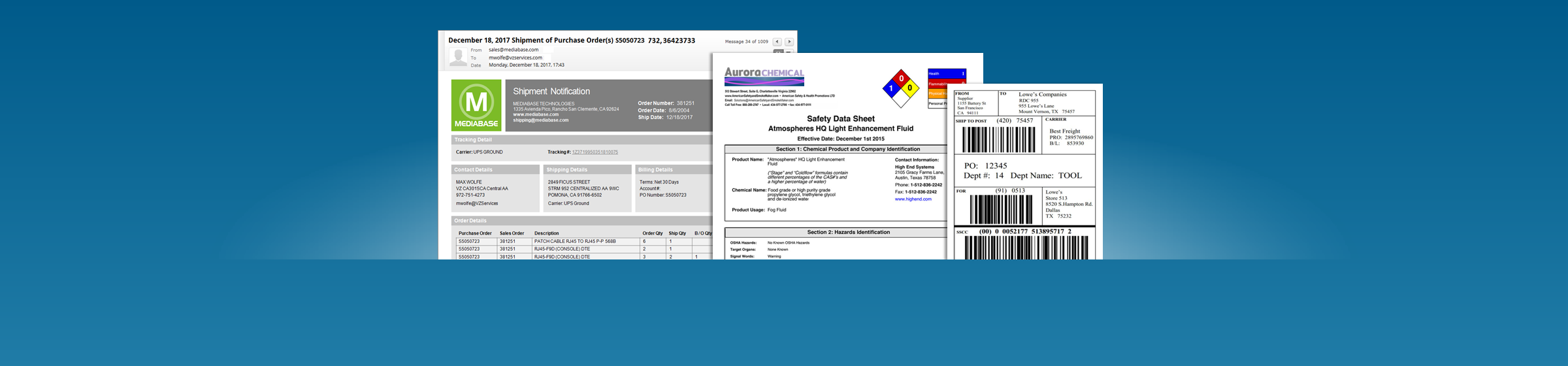Click the 'Purchase Order' column header

click(475, 233)
